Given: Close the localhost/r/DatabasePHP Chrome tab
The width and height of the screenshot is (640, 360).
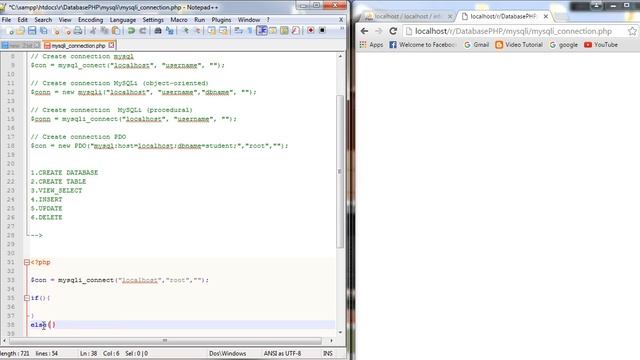Looking at the screenshot, I should tap(546, 16).
